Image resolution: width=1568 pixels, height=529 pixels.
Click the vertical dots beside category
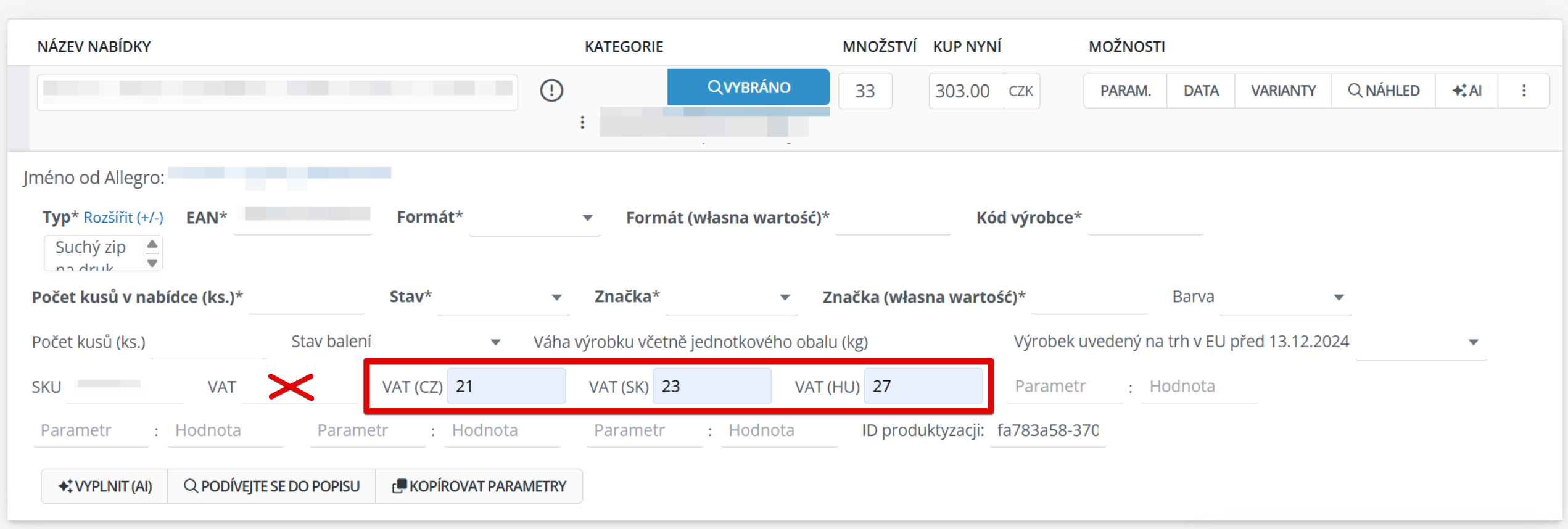pos(582,122)
